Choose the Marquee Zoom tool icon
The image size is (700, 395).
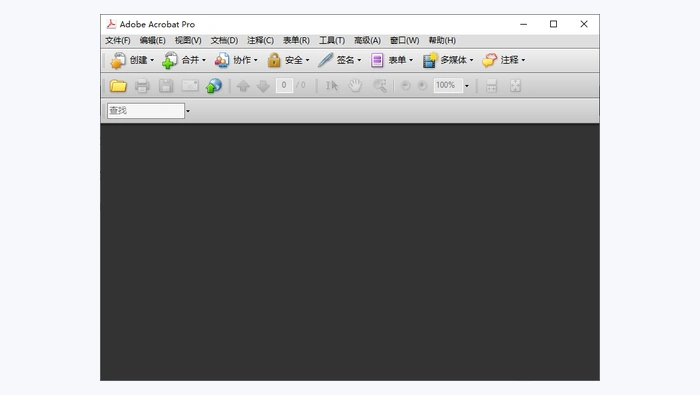tap(380, 86)
